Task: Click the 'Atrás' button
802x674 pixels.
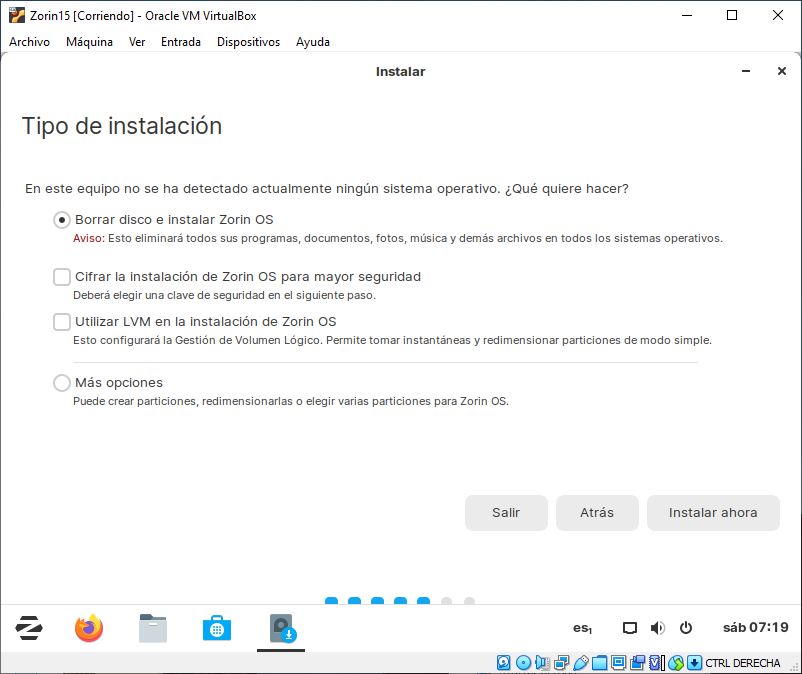Action: click(x=597, y=513)
